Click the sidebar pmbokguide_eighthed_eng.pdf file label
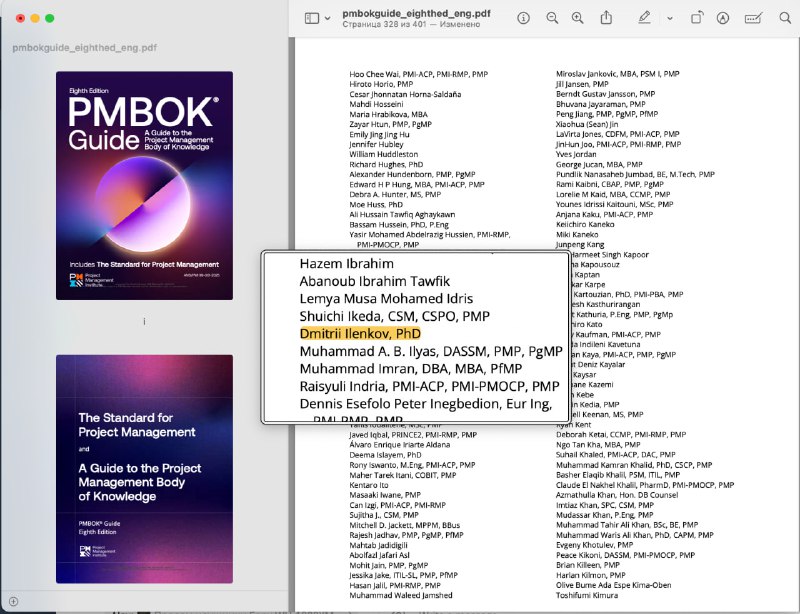 pos(84,47)
